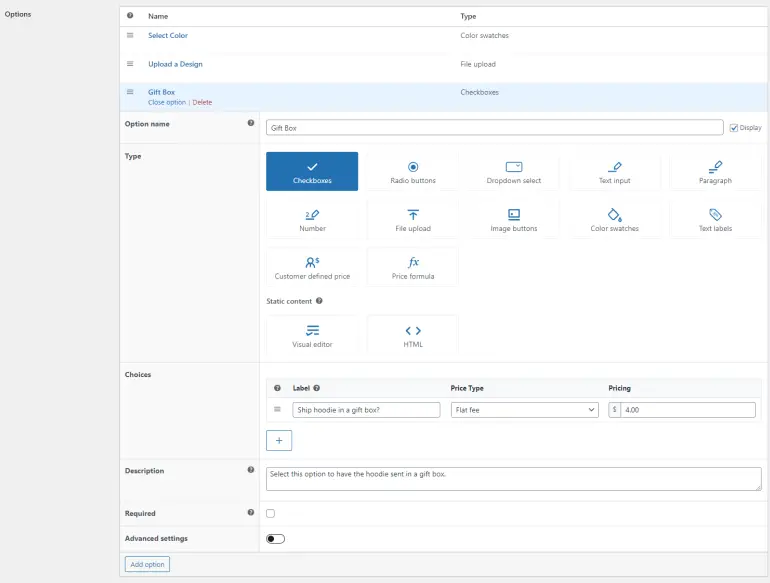Click the Close option link
Viewport: 770px width, 583px height.
167,102
